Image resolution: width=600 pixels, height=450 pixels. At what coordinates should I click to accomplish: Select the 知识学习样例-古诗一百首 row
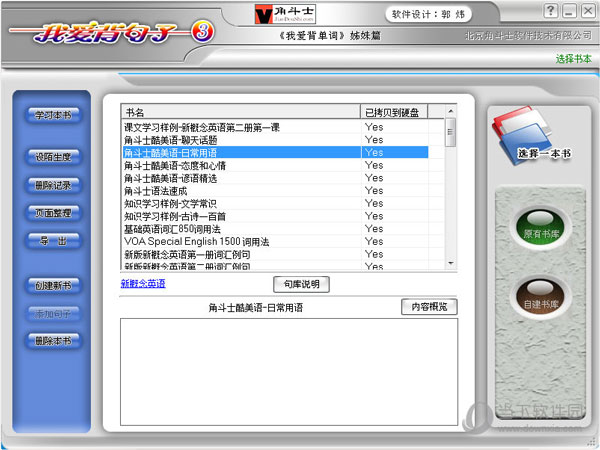tap(276, 216)
